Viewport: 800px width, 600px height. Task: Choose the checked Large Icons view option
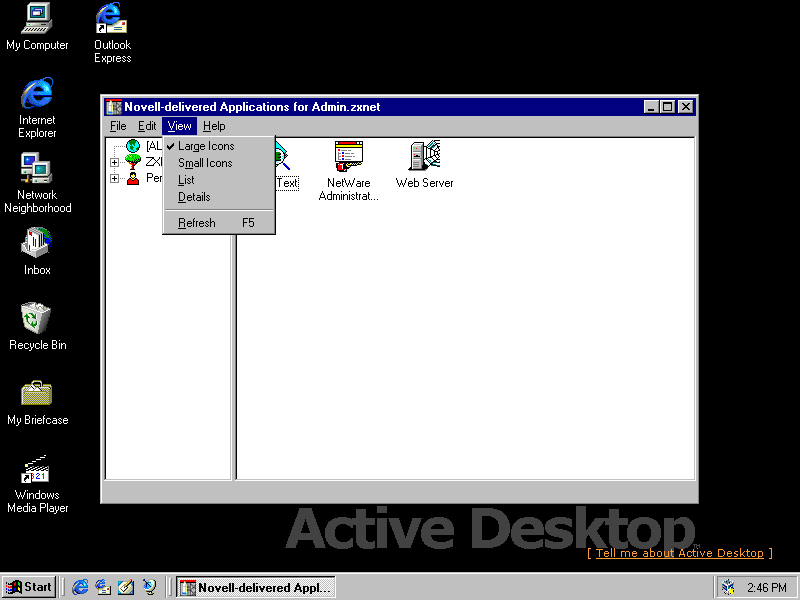point(219,146)
